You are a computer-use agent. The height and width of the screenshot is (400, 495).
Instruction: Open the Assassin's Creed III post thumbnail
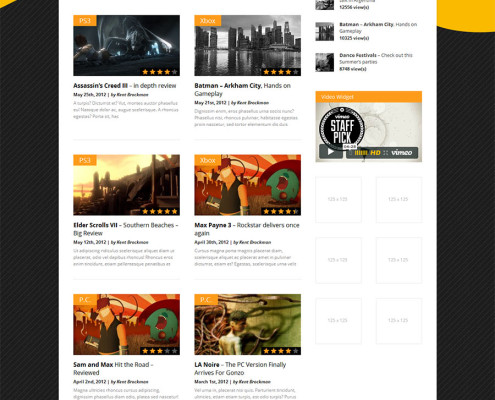tap(126, 45)
